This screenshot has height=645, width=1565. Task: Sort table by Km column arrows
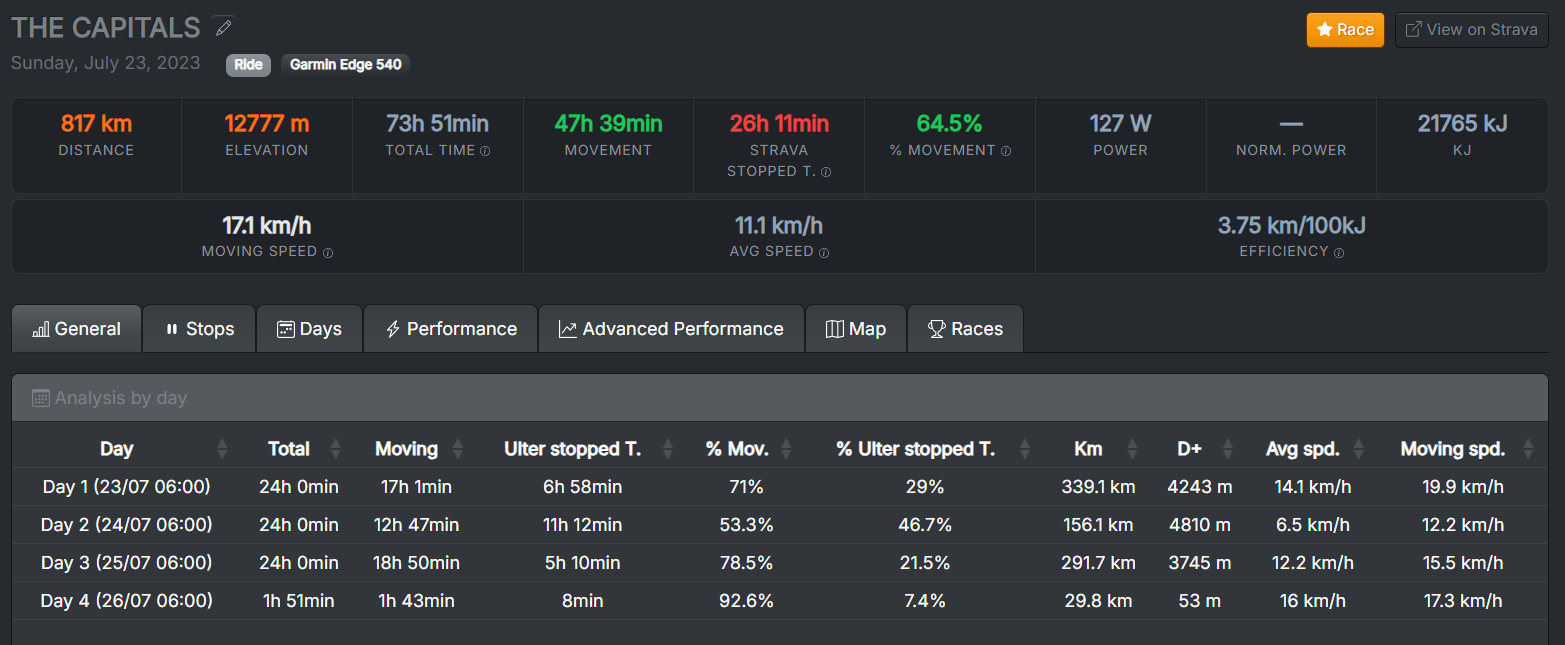(1132, 449)
